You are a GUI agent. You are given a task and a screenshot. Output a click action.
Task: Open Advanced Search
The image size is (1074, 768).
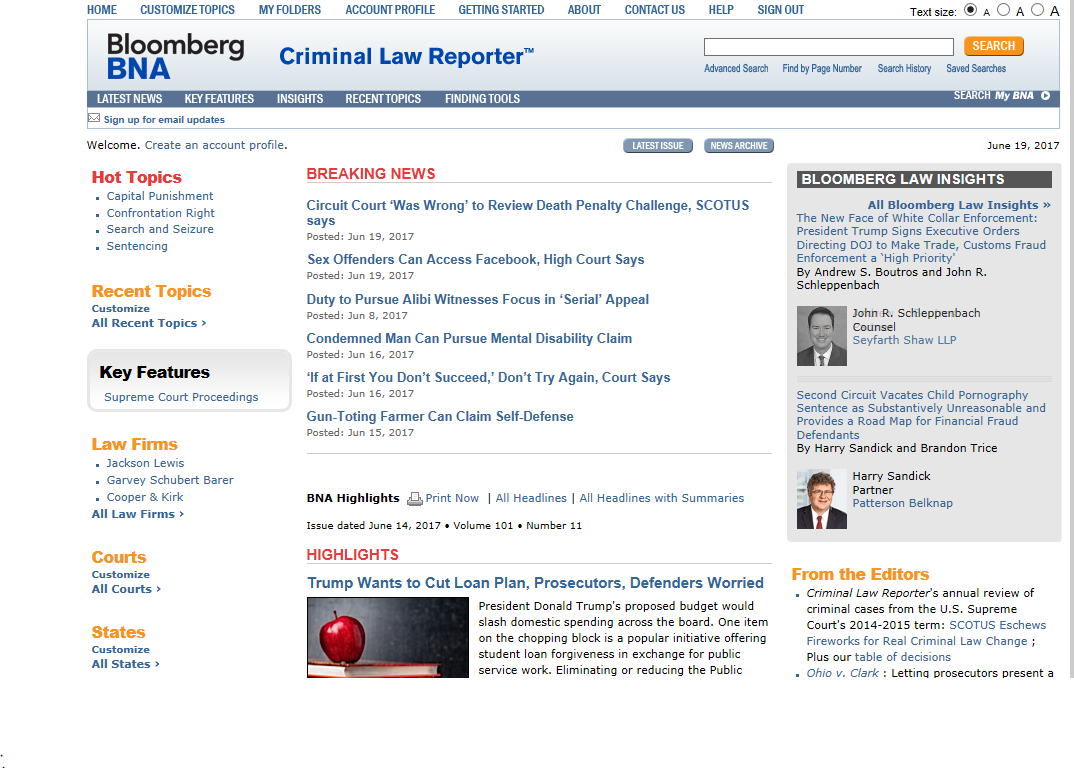click(736, 69)
